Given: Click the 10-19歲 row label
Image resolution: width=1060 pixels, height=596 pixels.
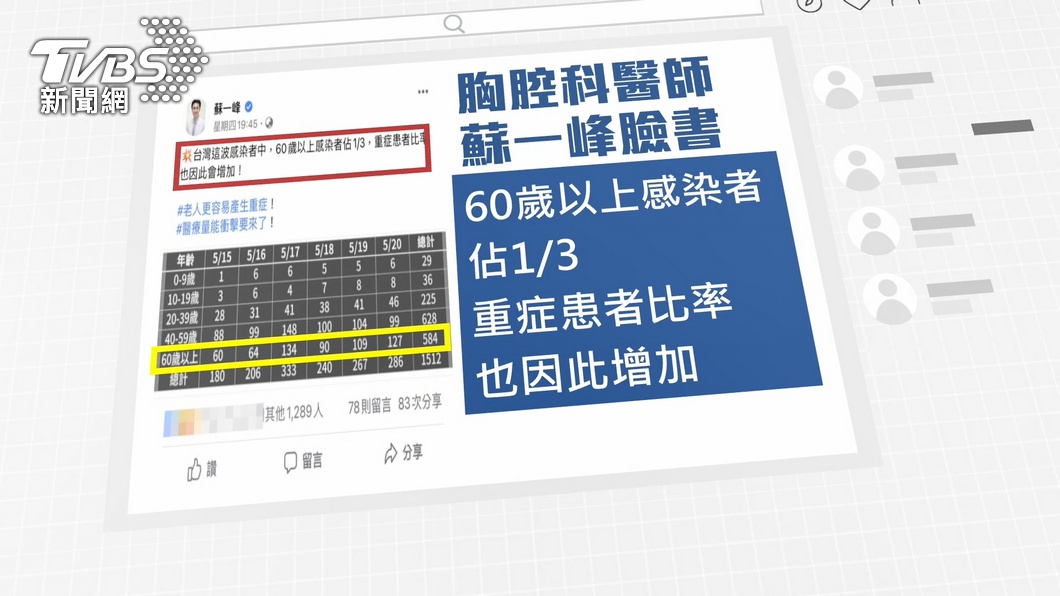Looking at the screenshot, I should (183, 299).
